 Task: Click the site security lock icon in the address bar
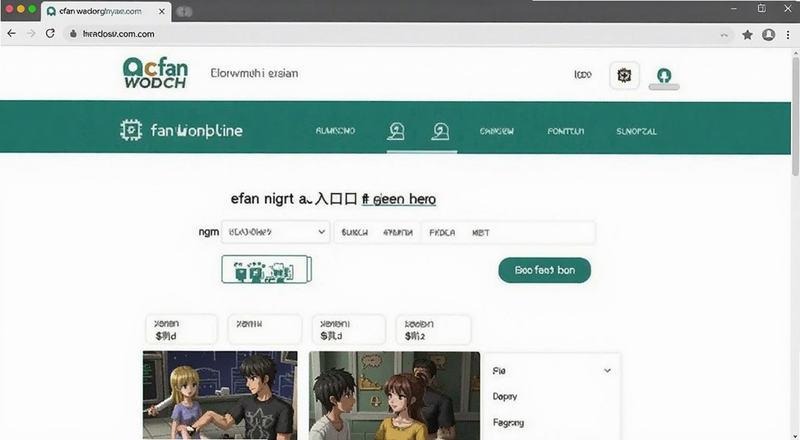click(73, 34)
